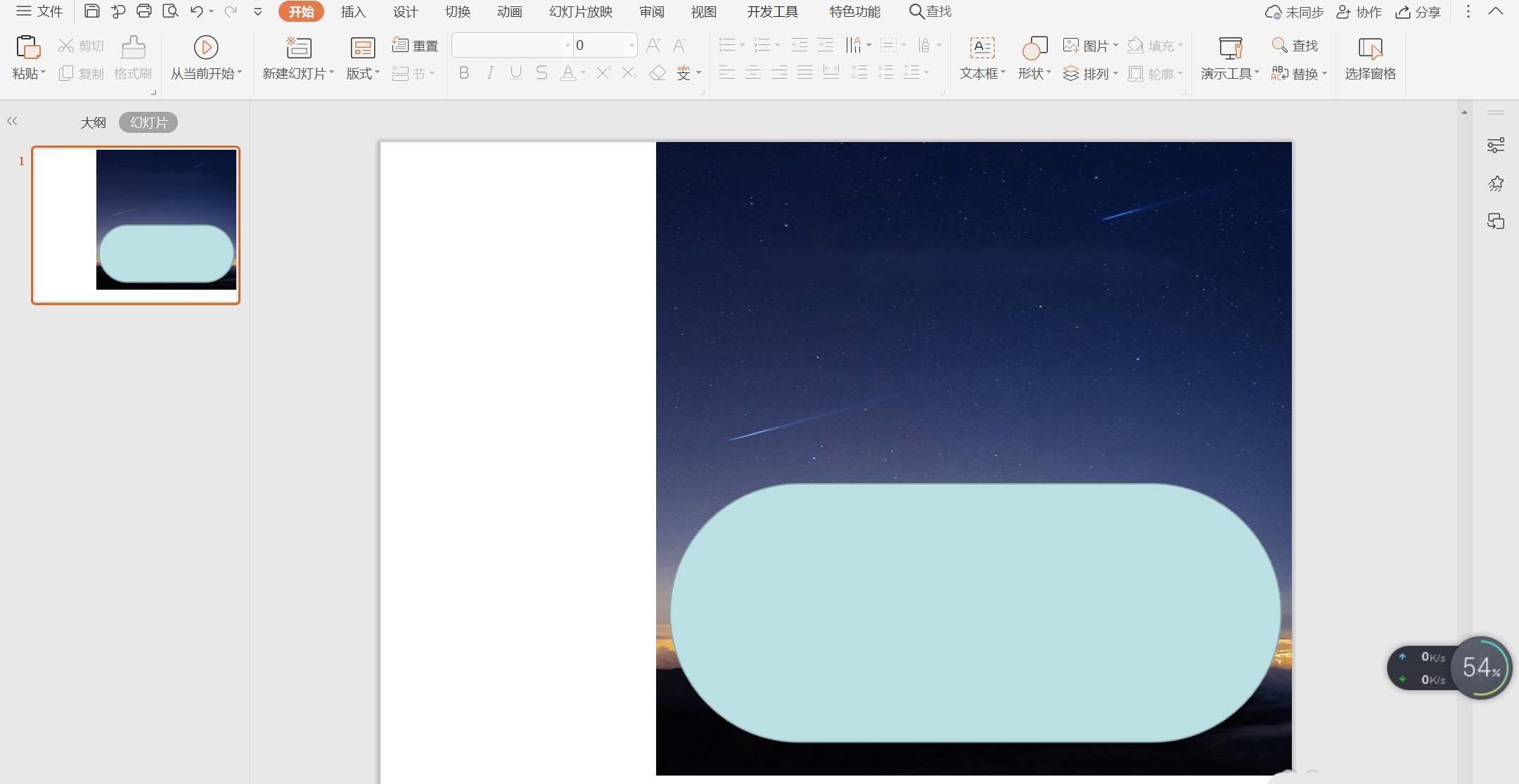Toggle Italic formatting

490,72
